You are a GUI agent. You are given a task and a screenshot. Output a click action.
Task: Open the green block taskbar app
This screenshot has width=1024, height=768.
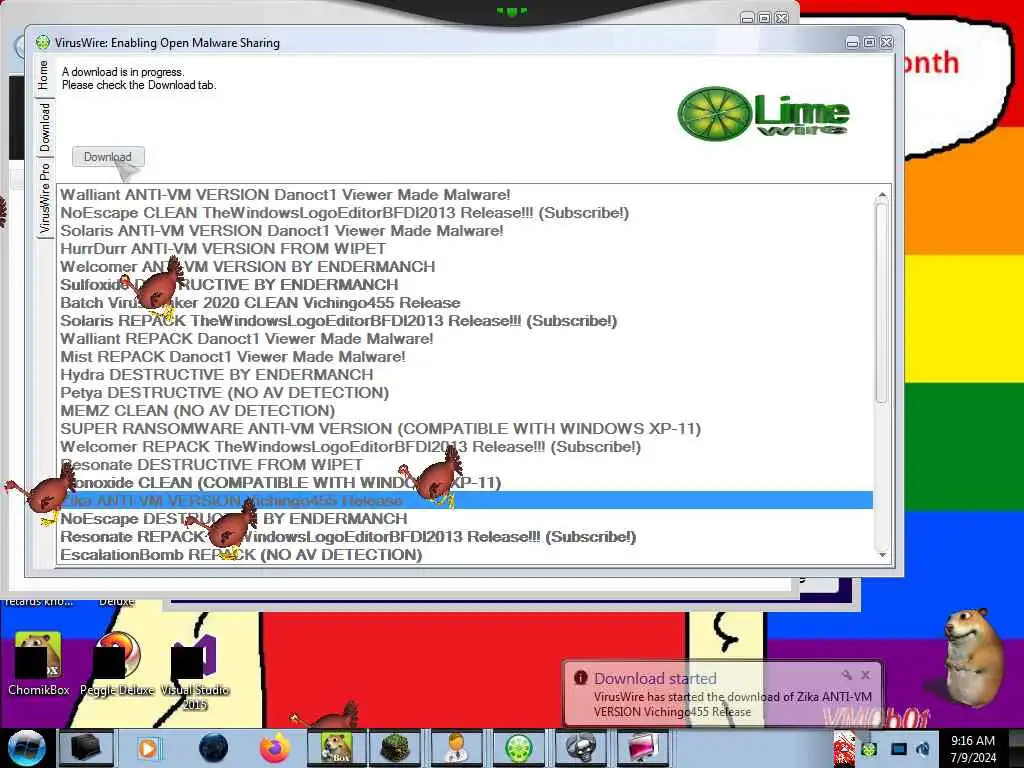pos(394,748)
